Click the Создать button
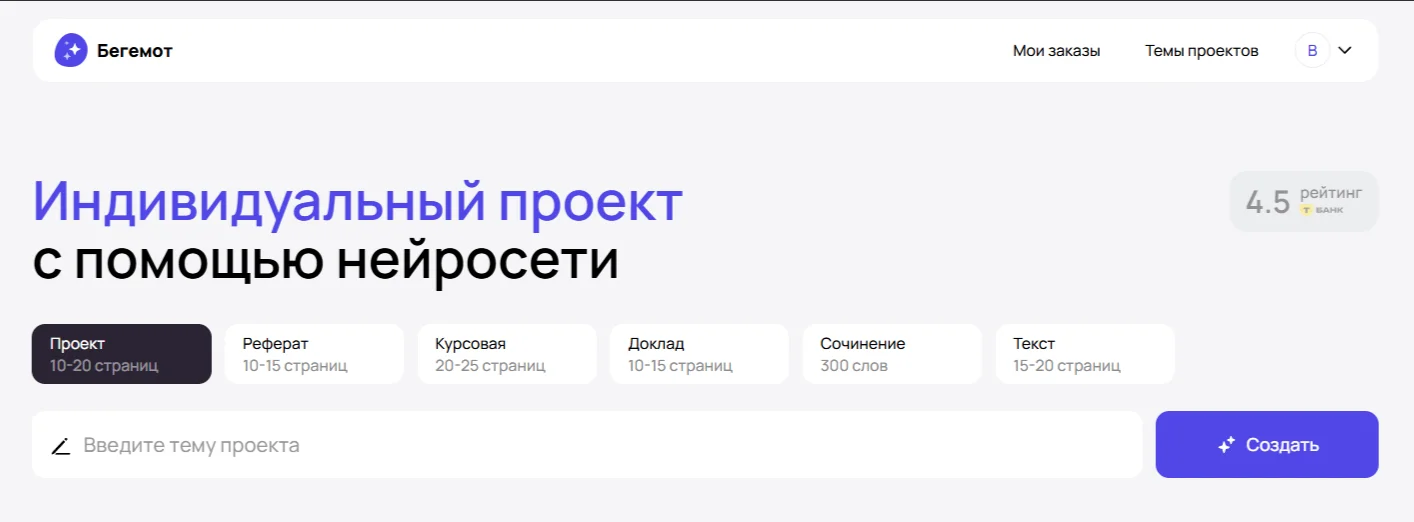The image size is (1414, 522). (1267, 445)
